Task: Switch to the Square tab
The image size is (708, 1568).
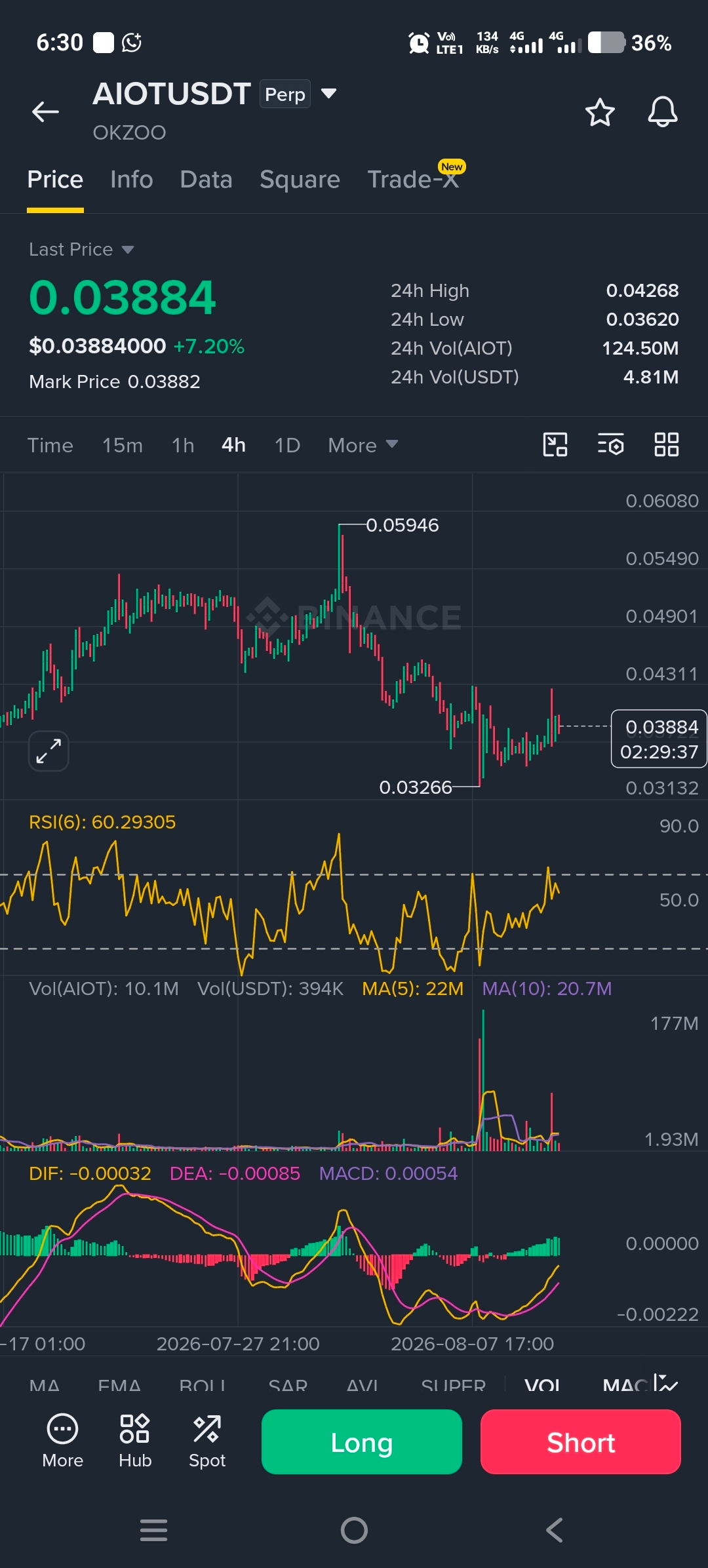Action: coord(300,180)
